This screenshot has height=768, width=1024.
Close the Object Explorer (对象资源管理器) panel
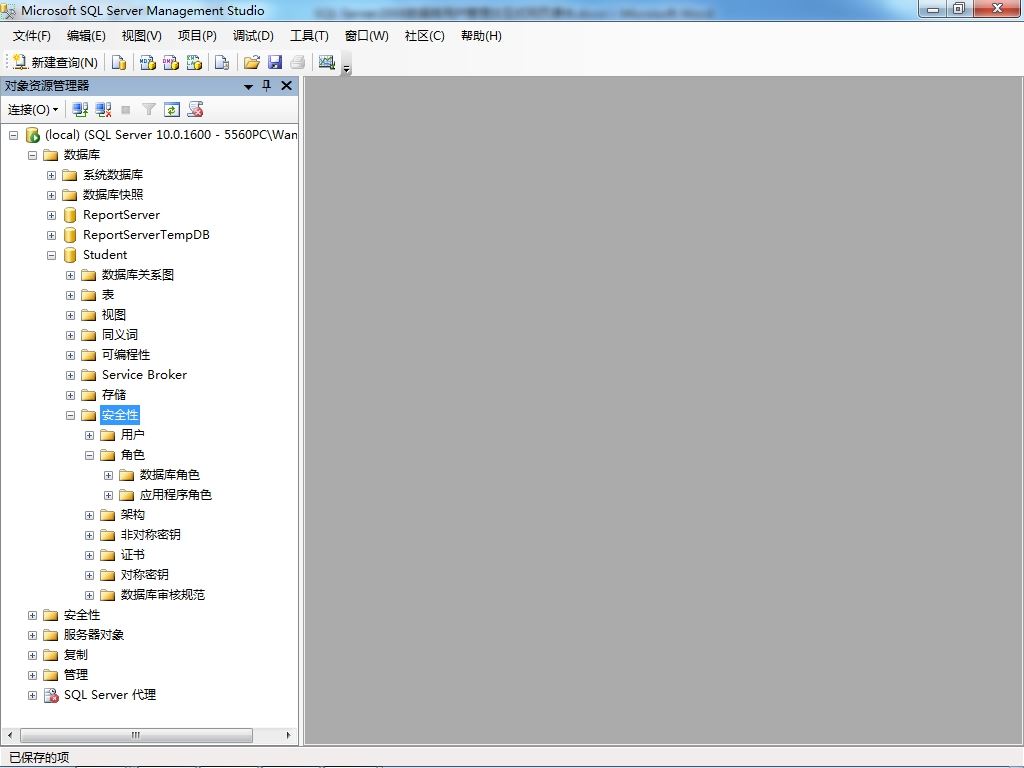point(286,86)
